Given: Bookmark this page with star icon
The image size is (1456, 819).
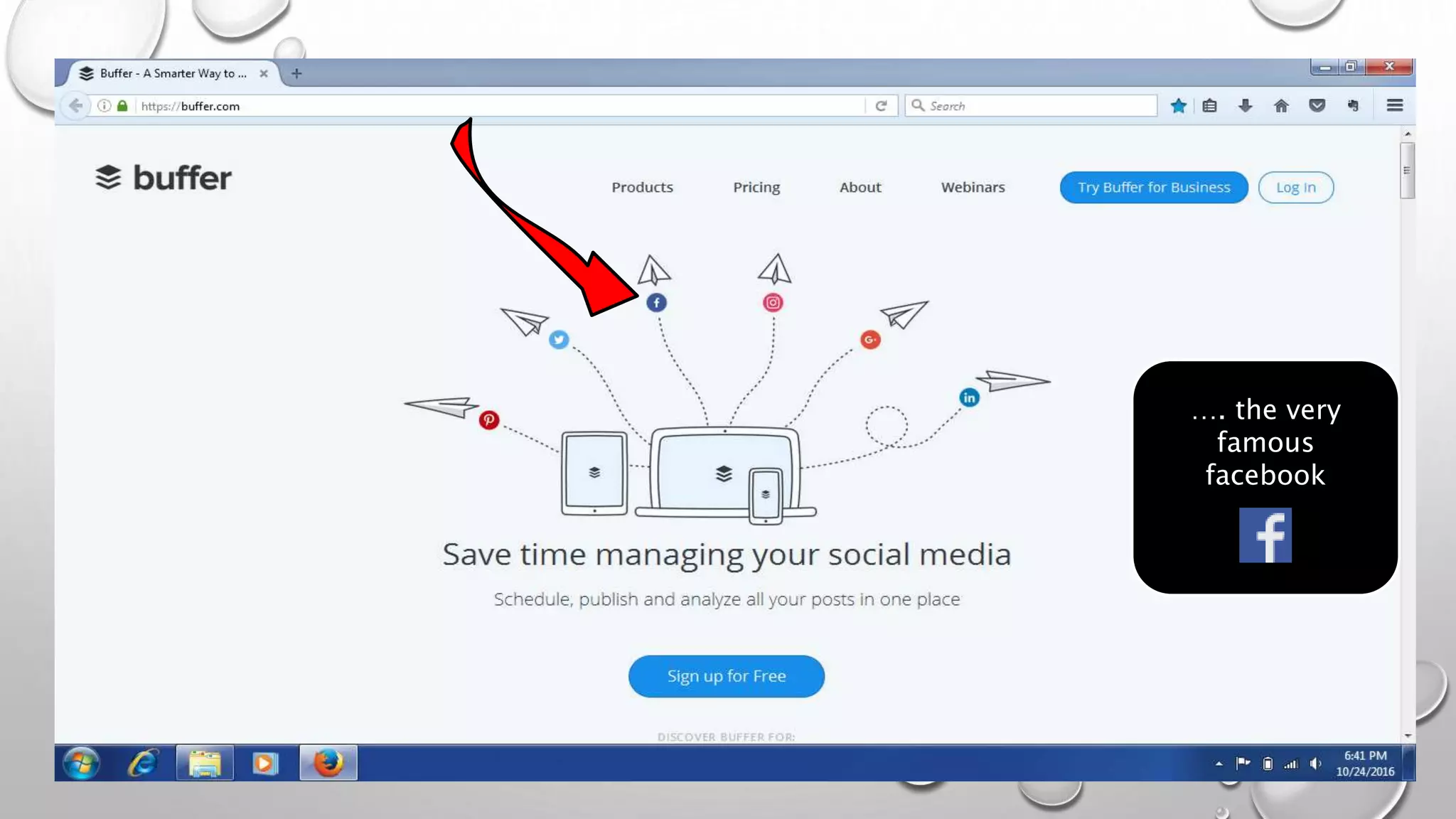Looking at the screenshot, I should click(x=1178, y=106).
